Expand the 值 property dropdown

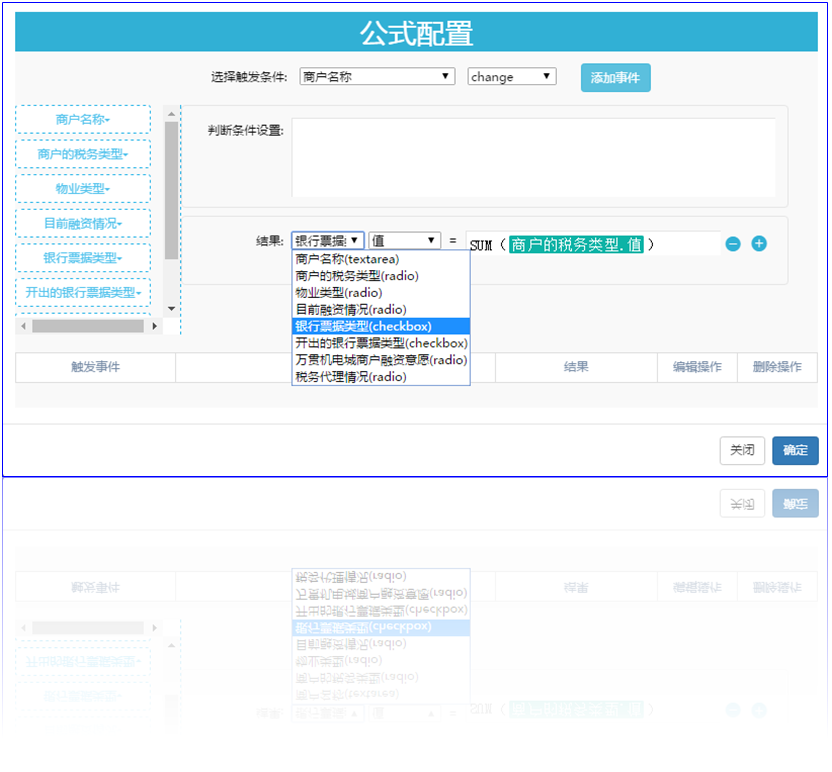pyautogui.click(x=404, y=241)
